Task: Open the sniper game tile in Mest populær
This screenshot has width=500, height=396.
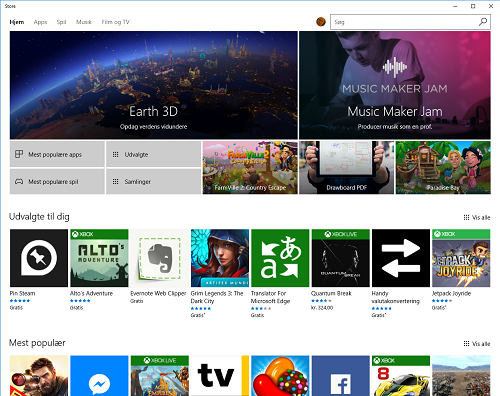Action: coord(39,376)
